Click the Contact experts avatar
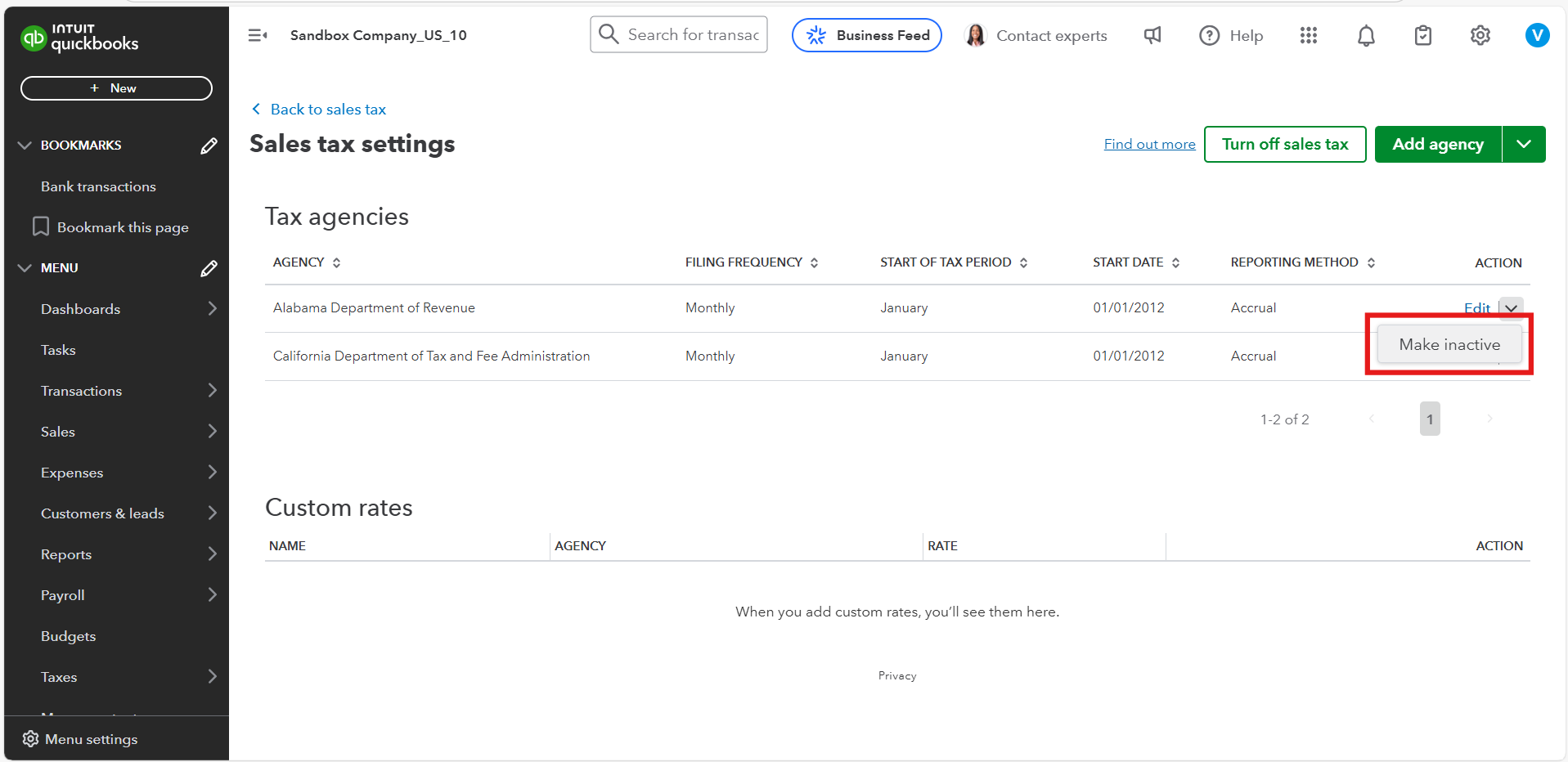 click(x=976, y=35)
